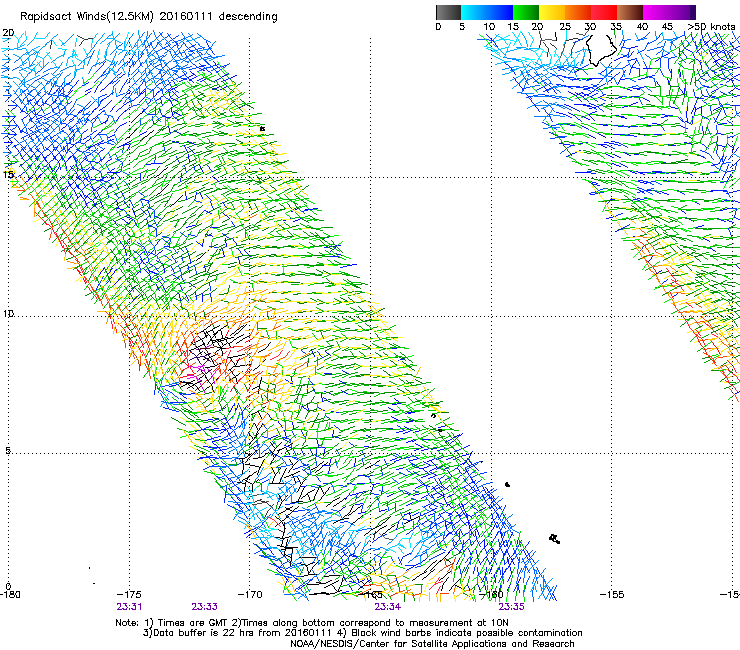This screenshot has width=740, height=650.
Task: Click the latitude label 10
Action: [8, 314]
